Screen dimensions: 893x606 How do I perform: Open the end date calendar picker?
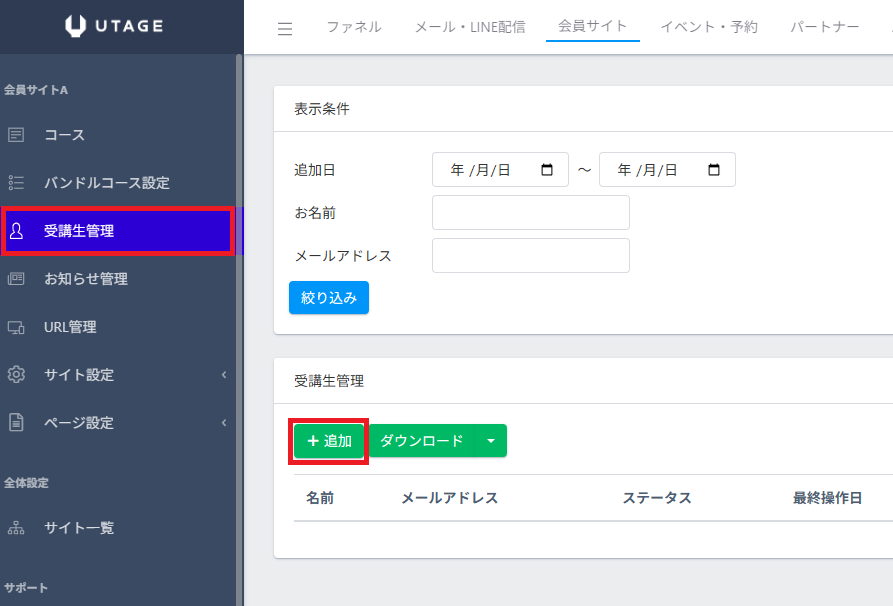point(714,170)
